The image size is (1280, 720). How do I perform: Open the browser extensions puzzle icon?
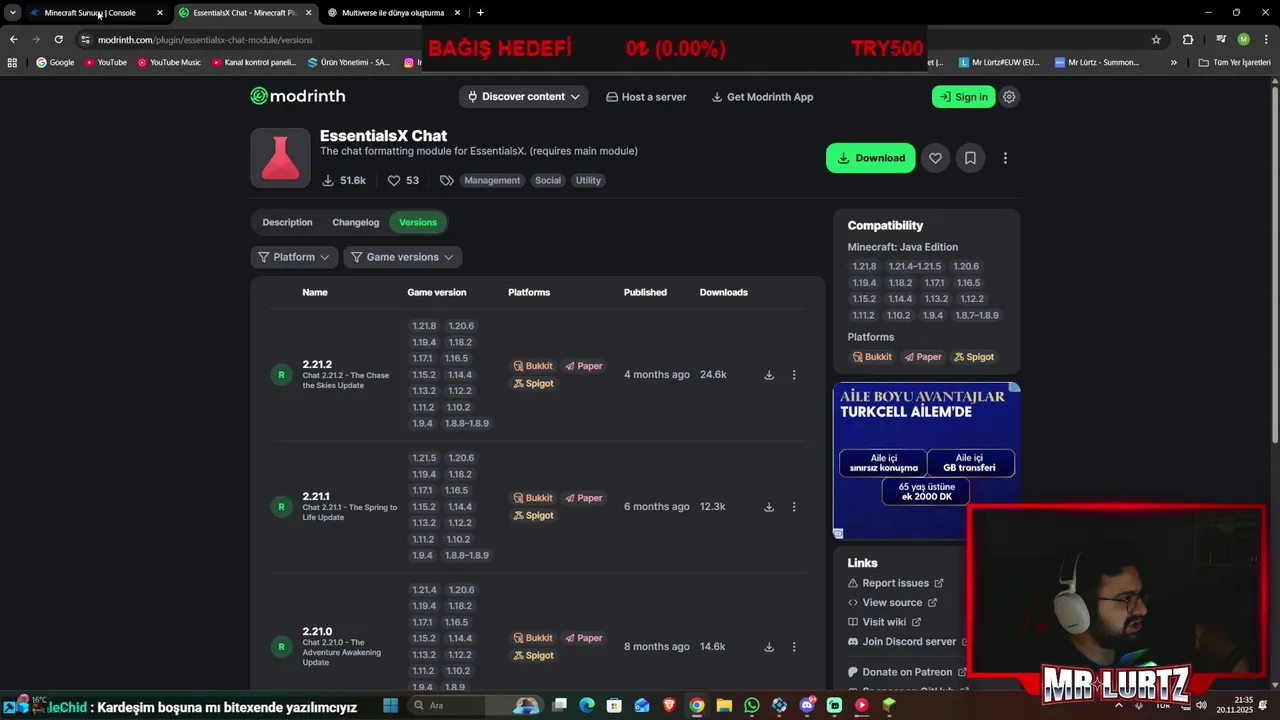[x=1188, y=40]
